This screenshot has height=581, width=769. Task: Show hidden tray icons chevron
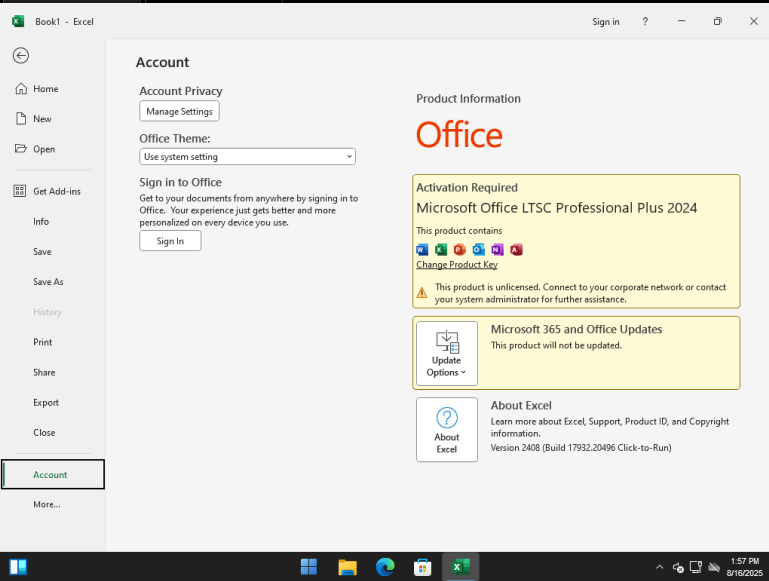click(x=660, y=567)
